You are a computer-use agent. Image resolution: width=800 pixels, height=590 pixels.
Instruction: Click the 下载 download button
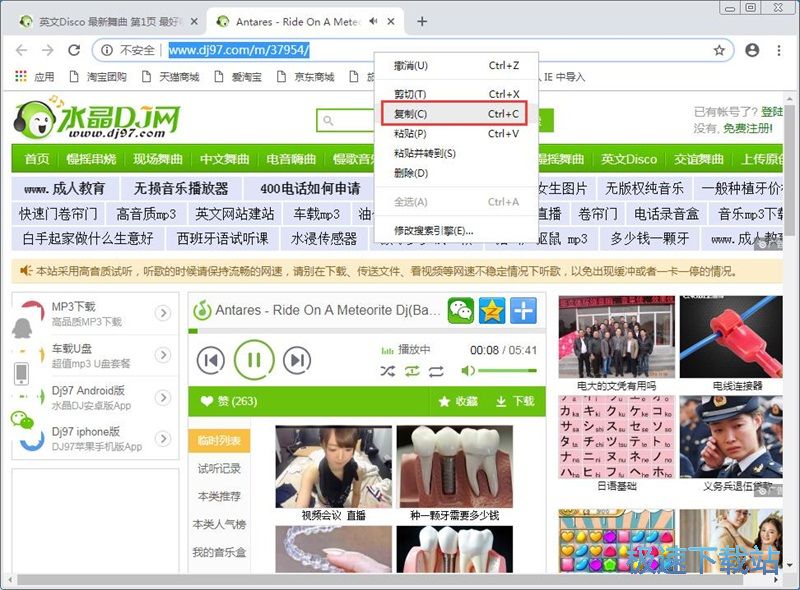pyautogui.click(x=515, y=401)
